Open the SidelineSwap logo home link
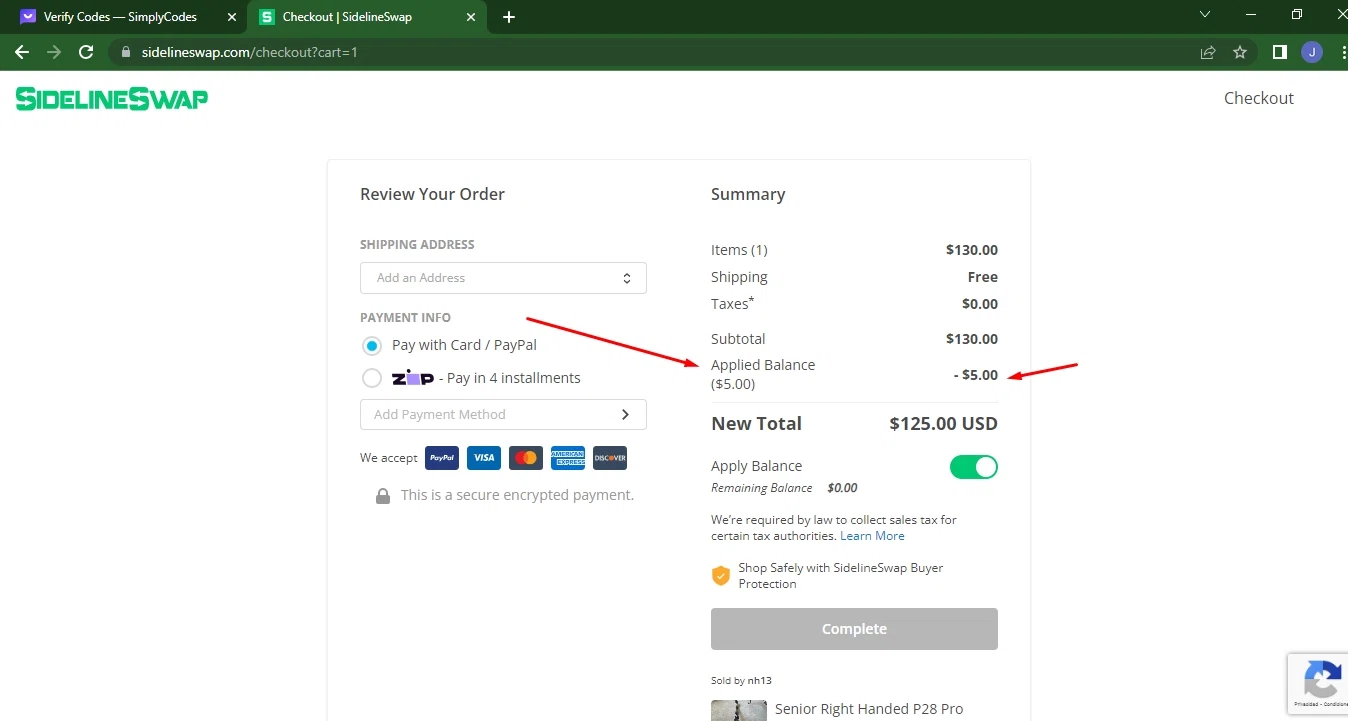Screen dimensions: 1348x721 click(112, 98)
